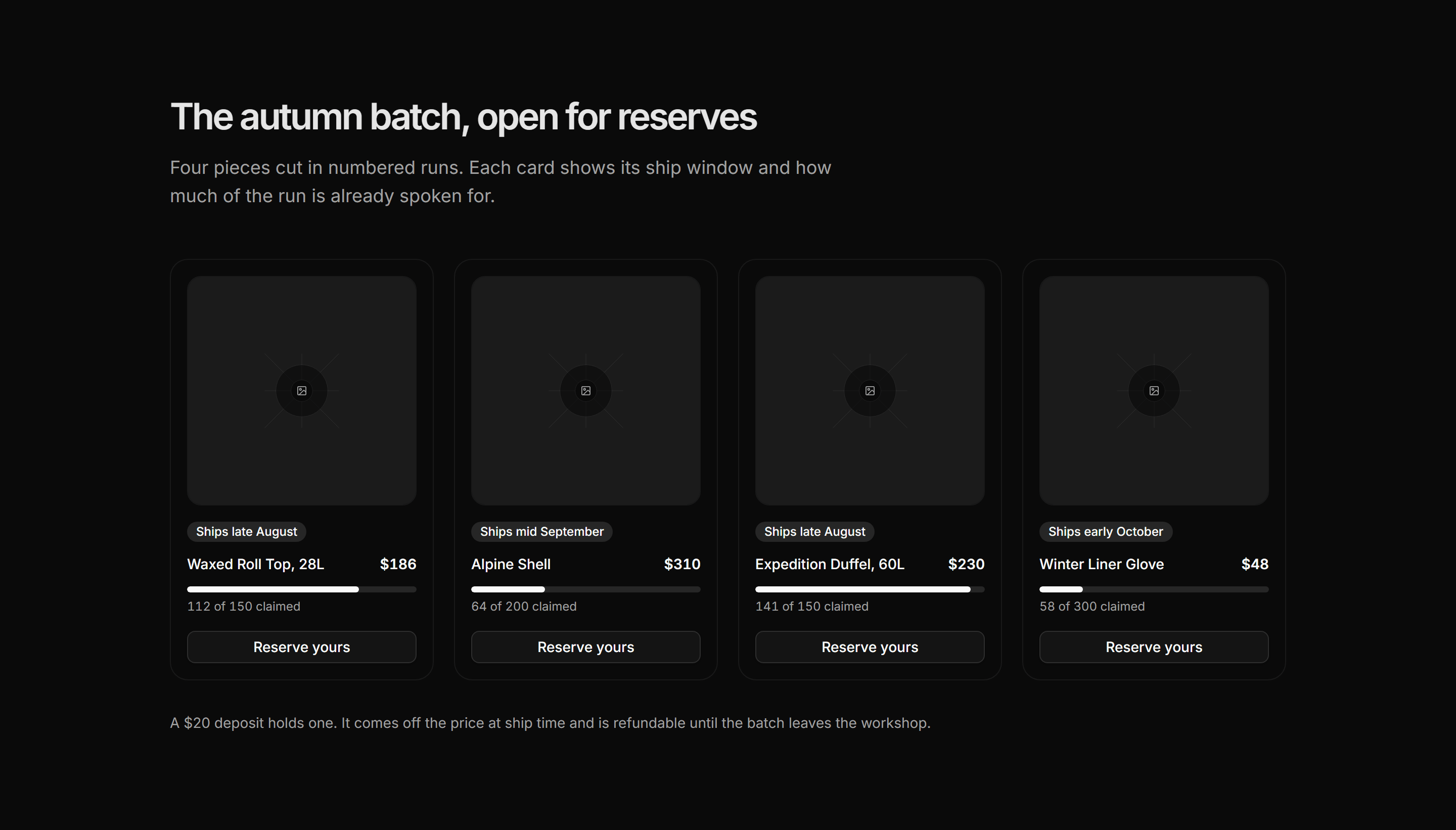Click the 'Ships mid September' badge
Viewport: 1456px width, 830px height.
[x=541, y=532]
